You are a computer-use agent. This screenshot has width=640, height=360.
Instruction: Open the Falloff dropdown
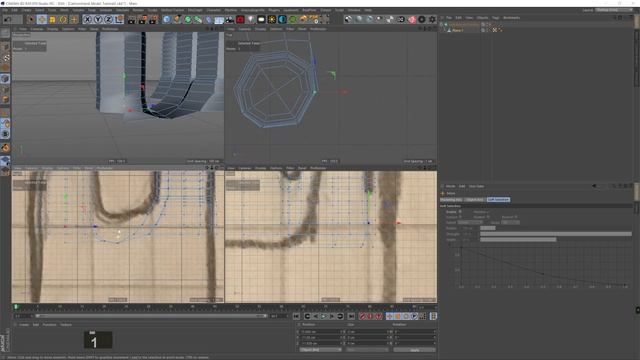(x=469, y=222)
